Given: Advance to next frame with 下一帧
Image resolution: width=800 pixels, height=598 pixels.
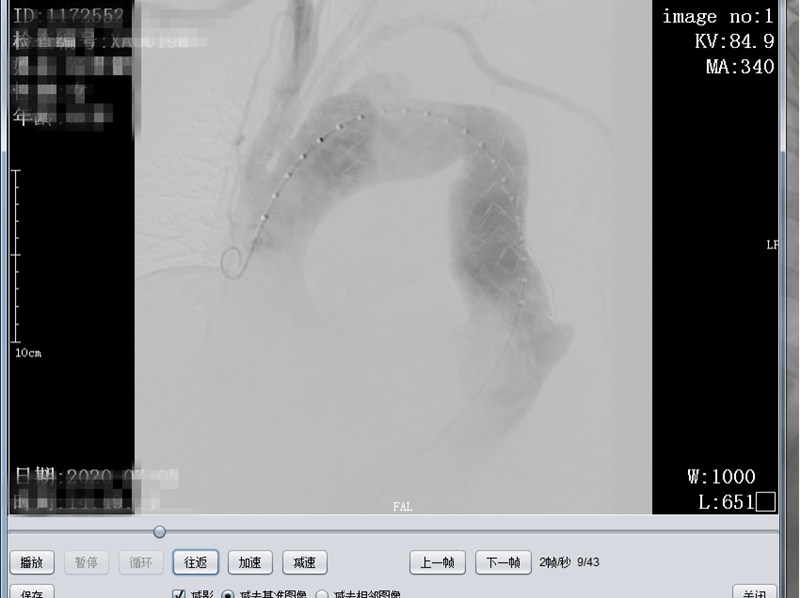Looking at the screenshot, I should point(502,562).
